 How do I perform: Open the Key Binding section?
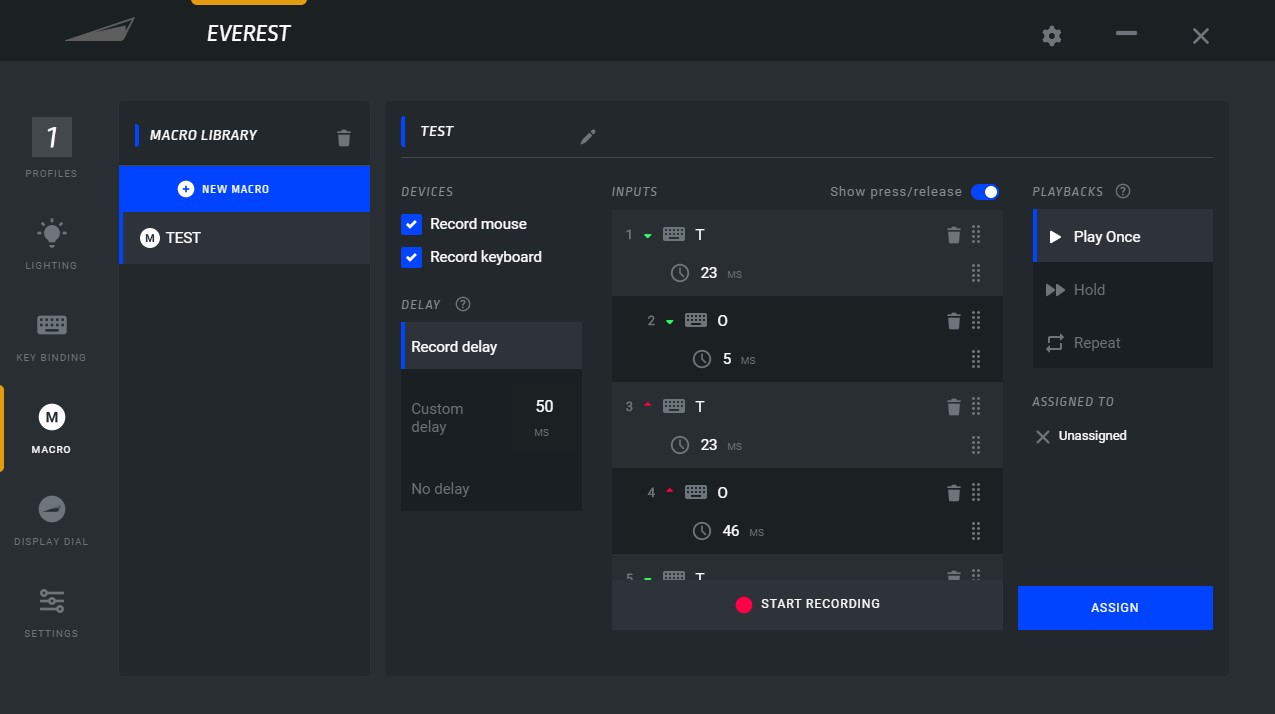coord(51,335)
